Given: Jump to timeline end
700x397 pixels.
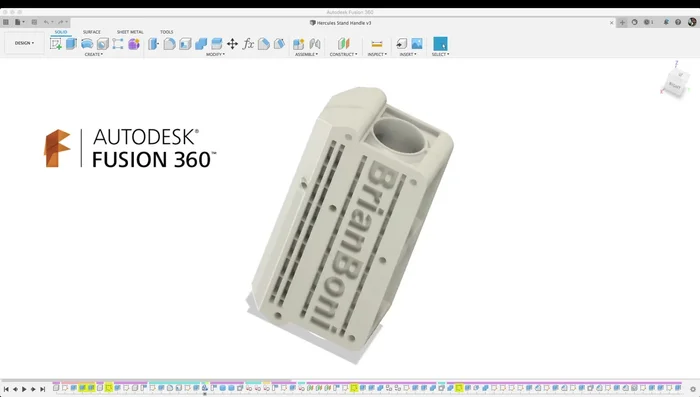Looking at the screenshot, I should [x=42, y=389].
